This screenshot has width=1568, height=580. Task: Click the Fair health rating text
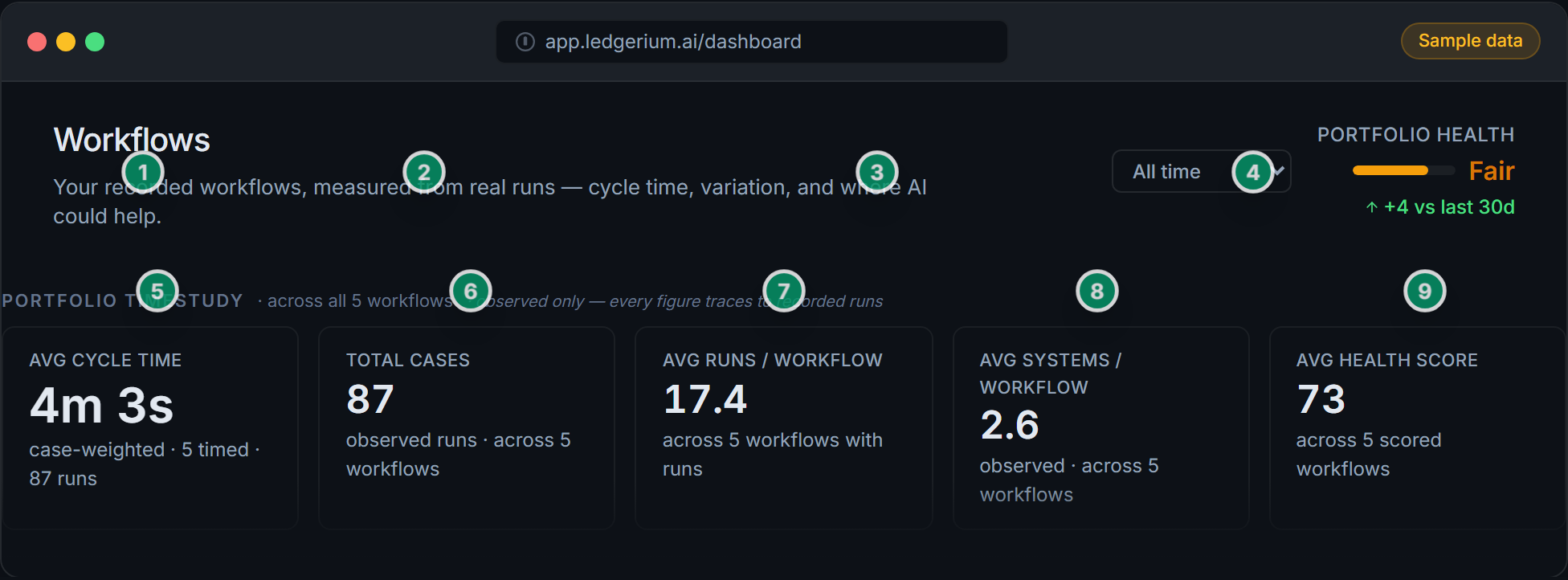(1492, 171)
